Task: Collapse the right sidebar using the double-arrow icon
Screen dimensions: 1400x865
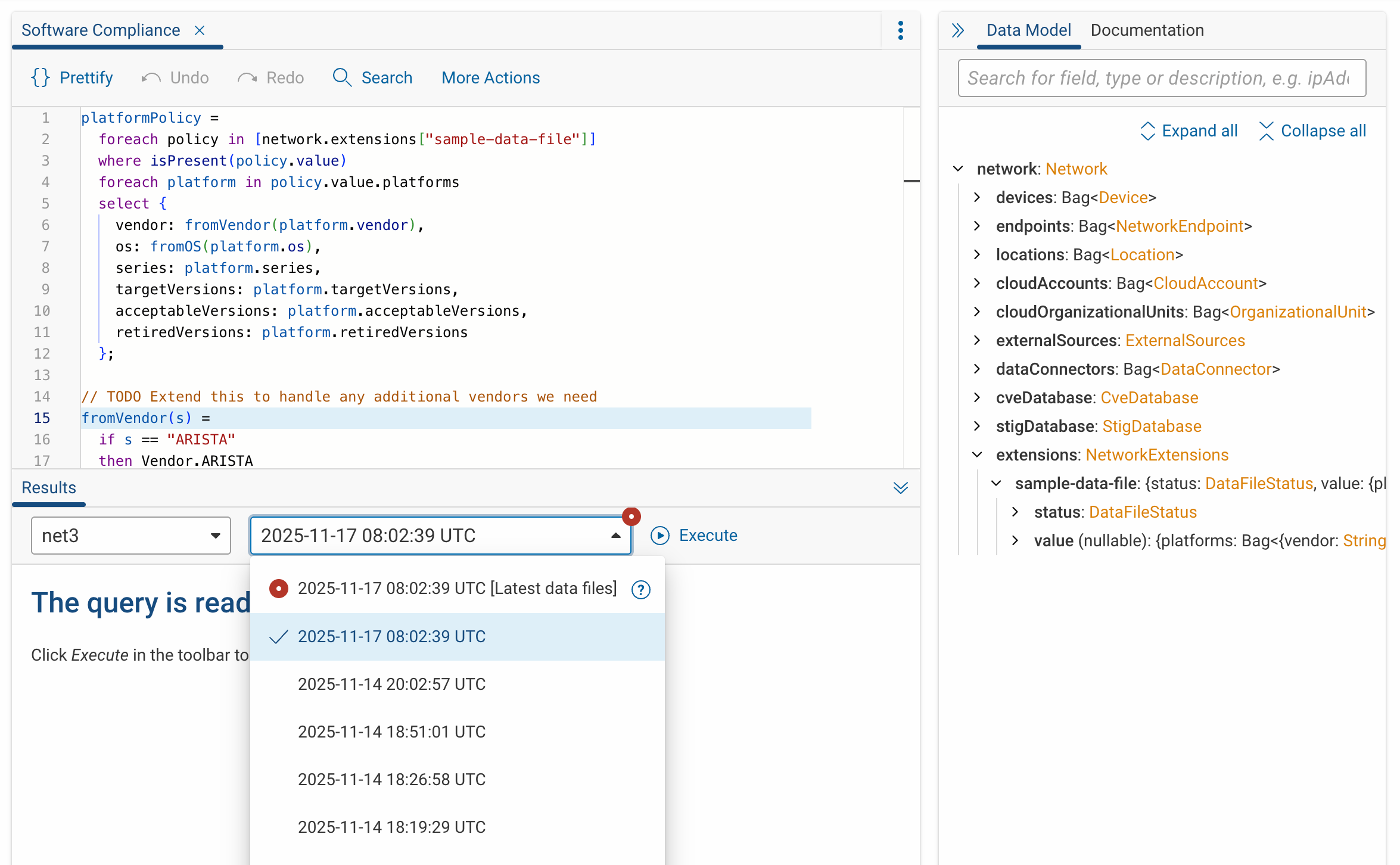Action: pyautogui.click(x=957, y=30)
